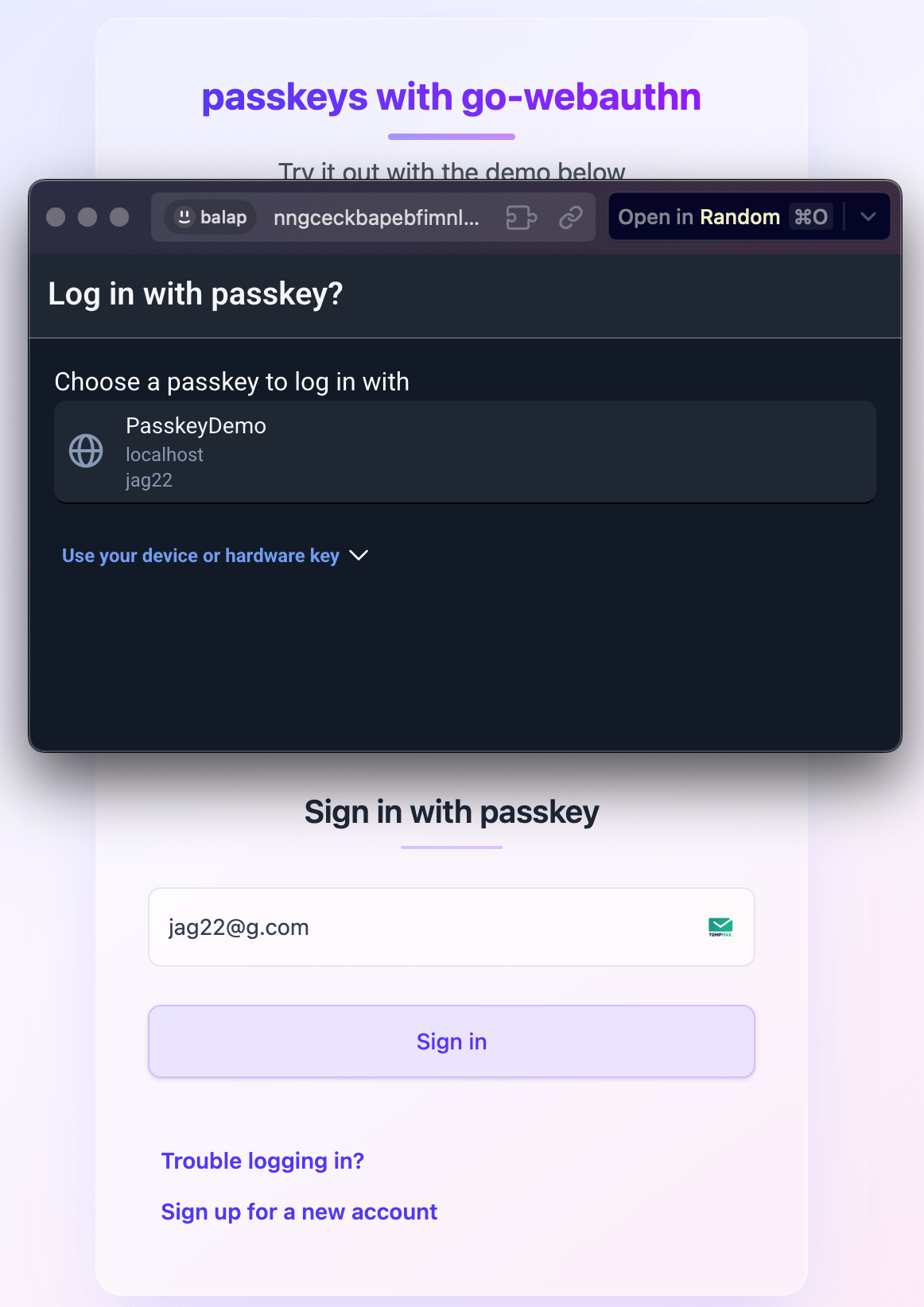Close the passkey popup window
This screenshot has height=1307, width=924.
[56, 217]
